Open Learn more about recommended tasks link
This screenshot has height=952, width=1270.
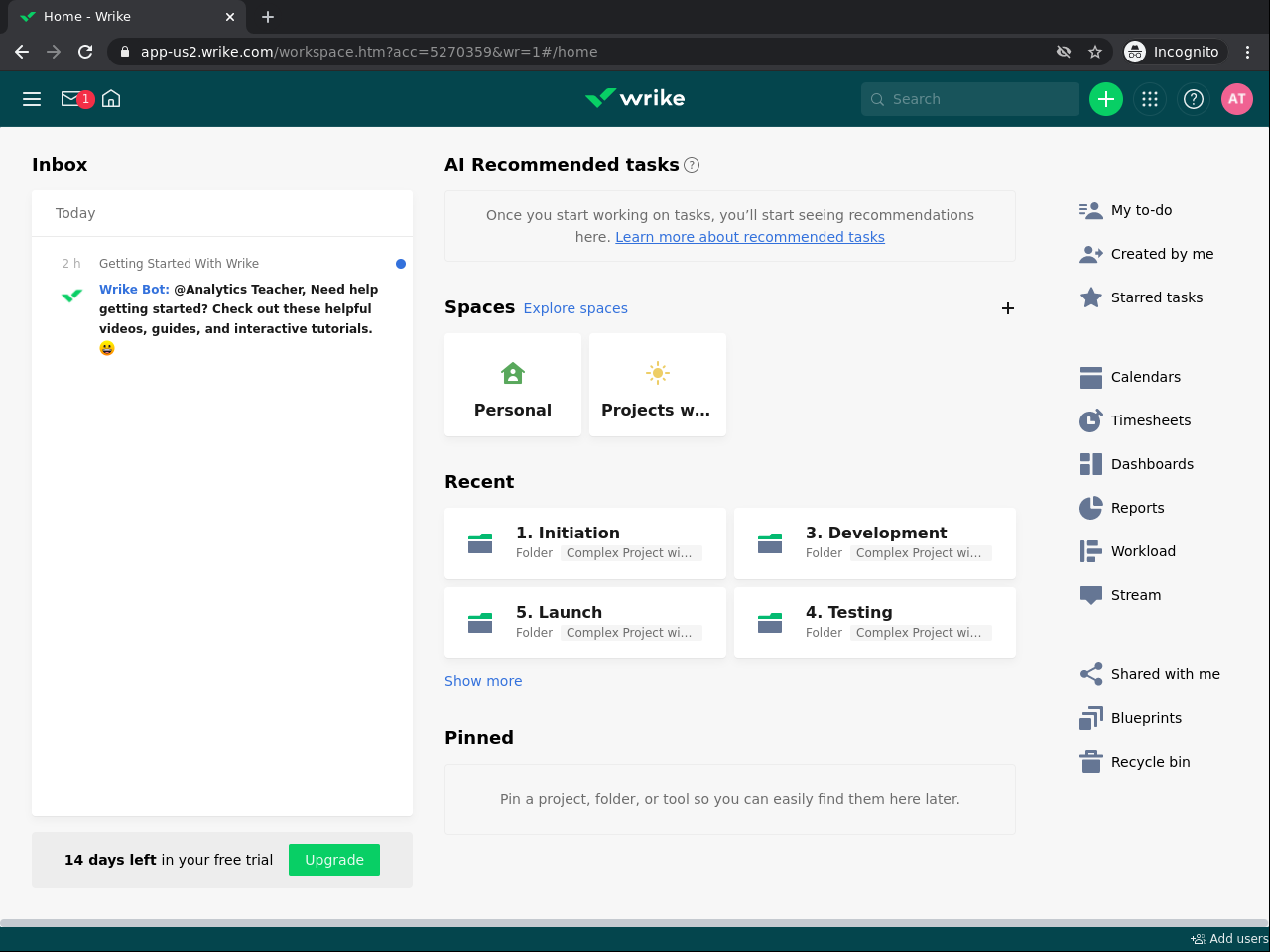pos(750,237)
